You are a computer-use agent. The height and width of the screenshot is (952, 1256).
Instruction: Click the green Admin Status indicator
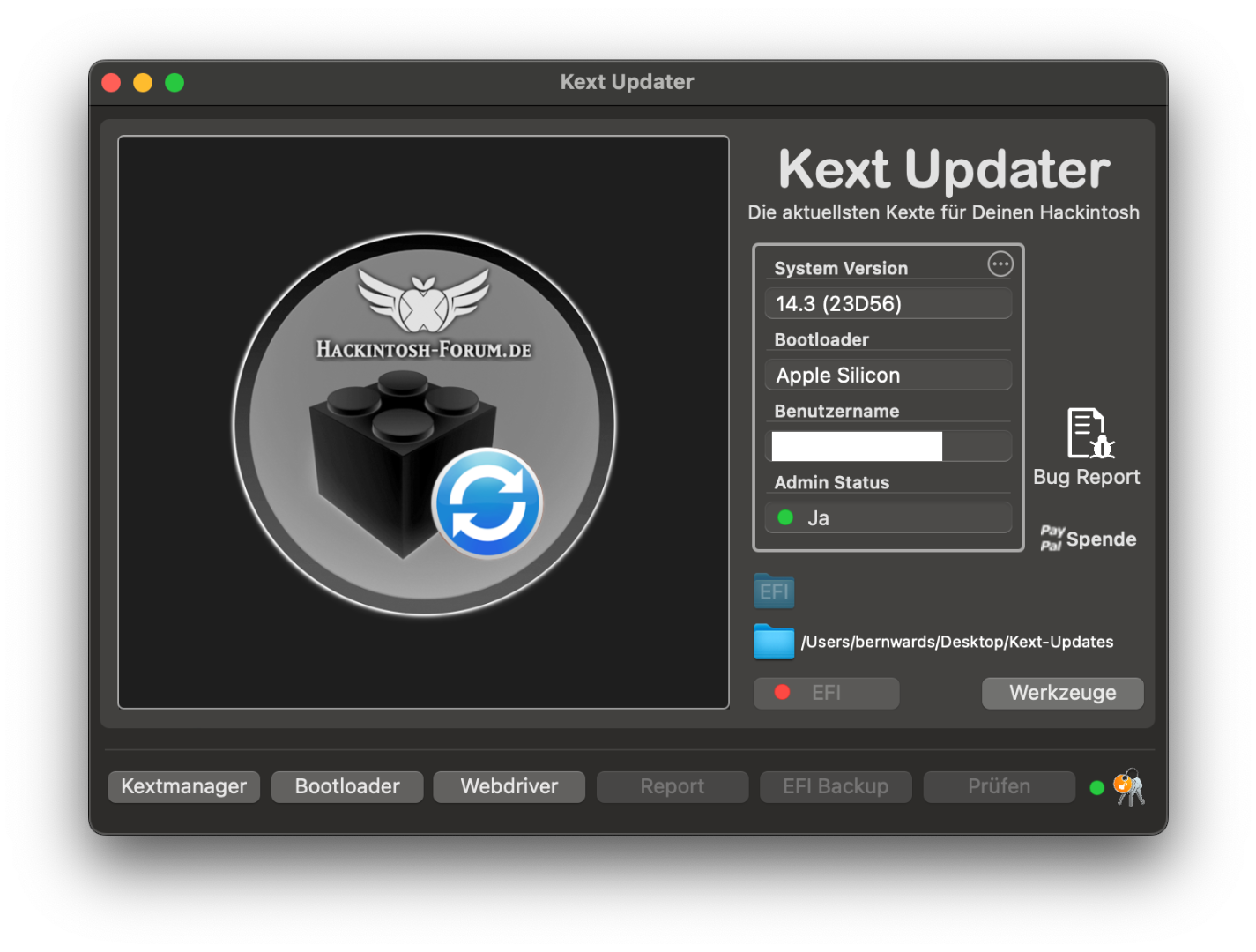point(785,517)
